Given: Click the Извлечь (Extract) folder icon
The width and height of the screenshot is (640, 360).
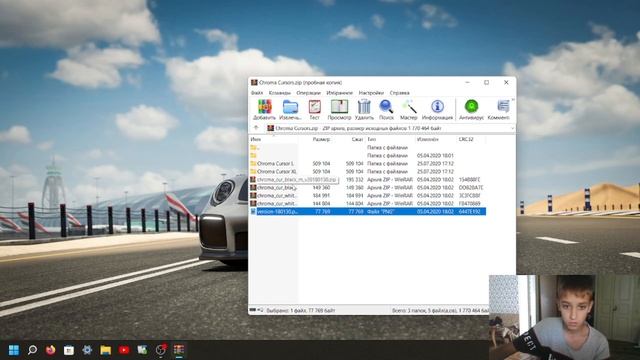Looking at the screenshot, I should pos(290,107).
